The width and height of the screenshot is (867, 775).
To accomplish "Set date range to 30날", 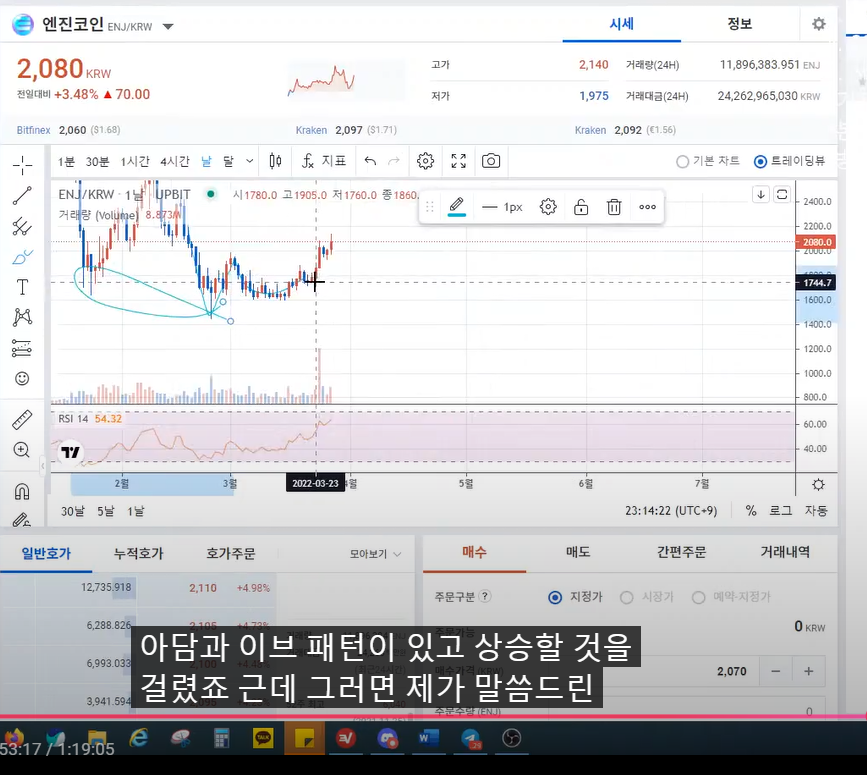I will coord(72,511).
